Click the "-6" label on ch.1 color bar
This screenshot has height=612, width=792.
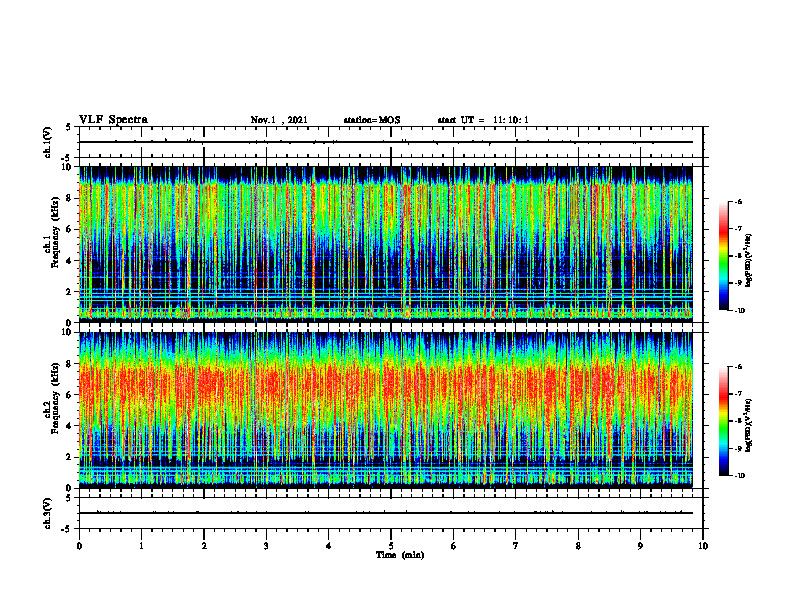point(738,201)
